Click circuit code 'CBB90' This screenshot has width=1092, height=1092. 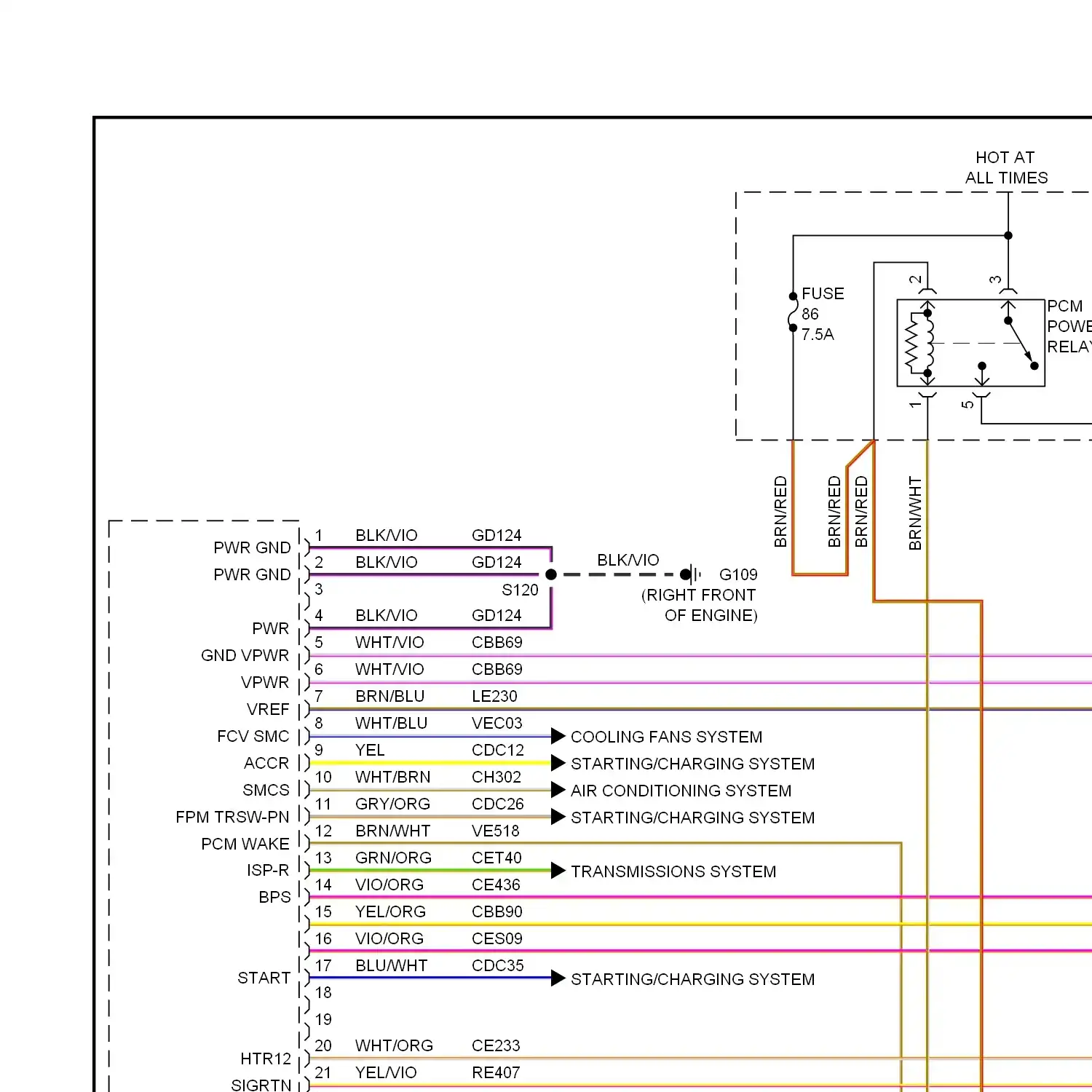coord(496,911)
